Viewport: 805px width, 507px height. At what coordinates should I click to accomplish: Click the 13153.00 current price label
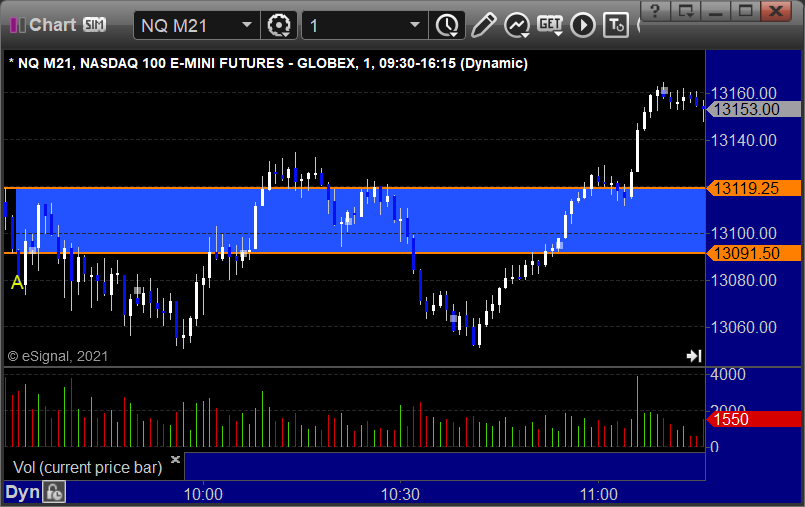(753, 109)
